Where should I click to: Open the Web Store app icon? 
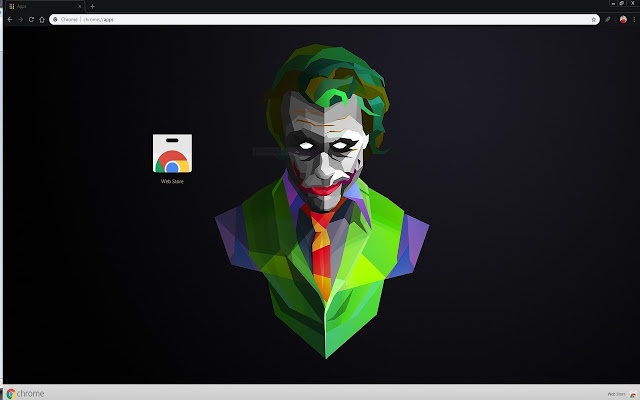click(x=172, y=154)
